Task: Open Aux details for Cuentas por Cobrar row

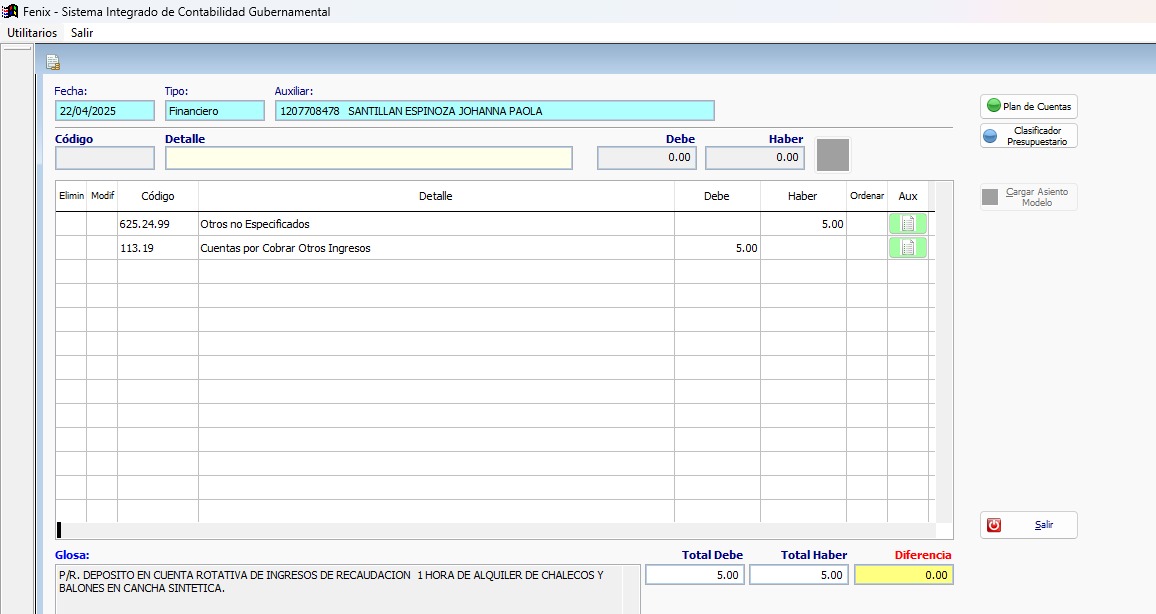Action: click(x=907, y=248)
